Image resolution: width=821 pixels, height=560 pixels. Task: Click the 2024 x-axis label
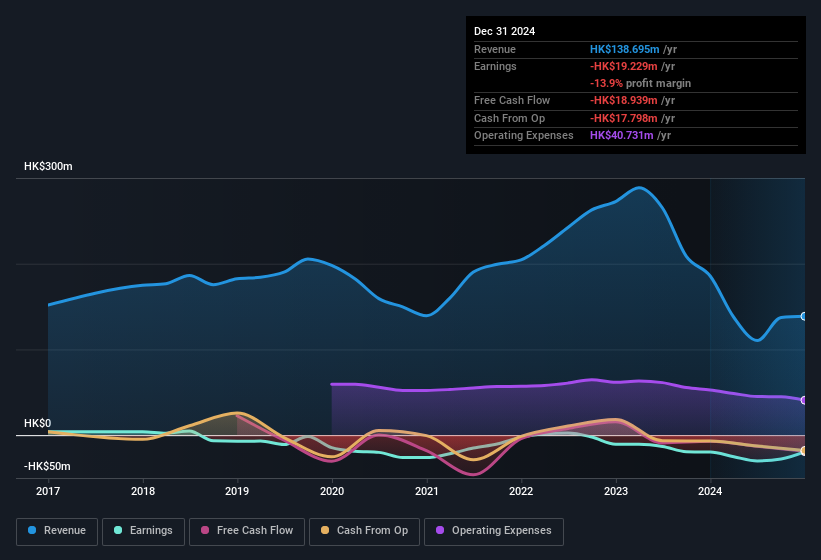[x=710, y=491]
